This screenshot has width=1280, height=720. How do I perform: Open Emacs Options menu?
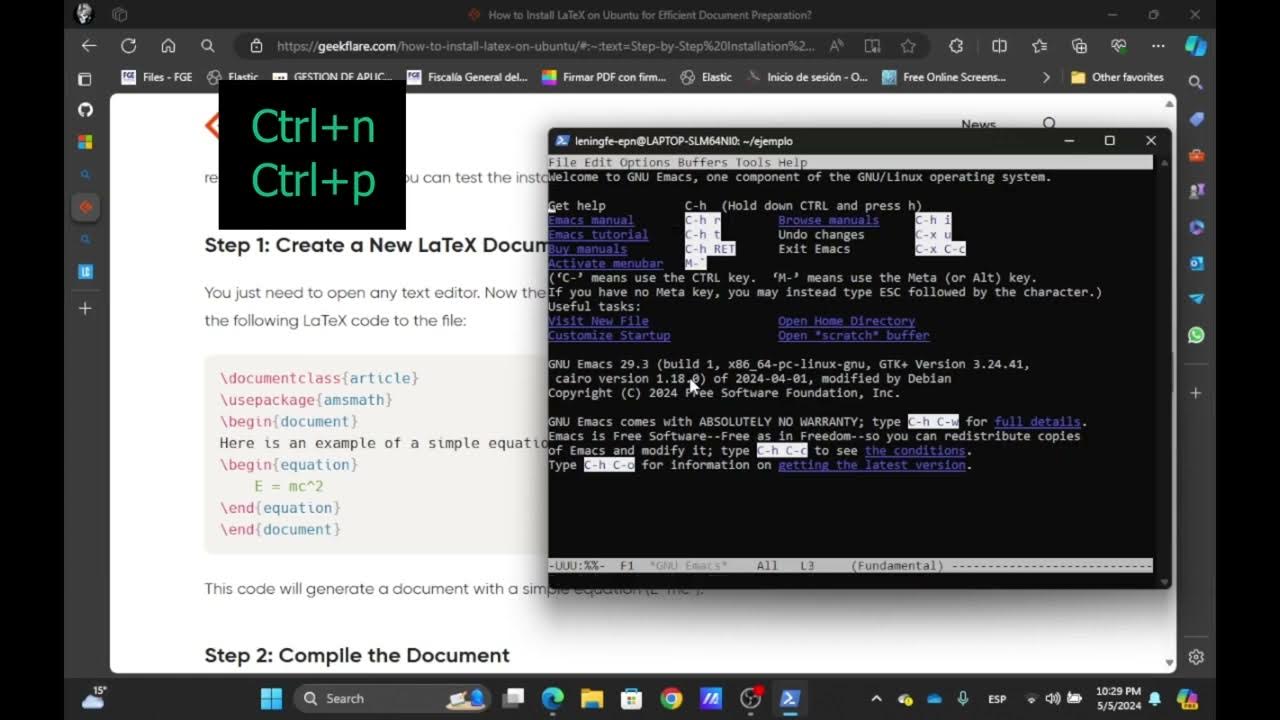pyautogui.click(x=645, y=162)
